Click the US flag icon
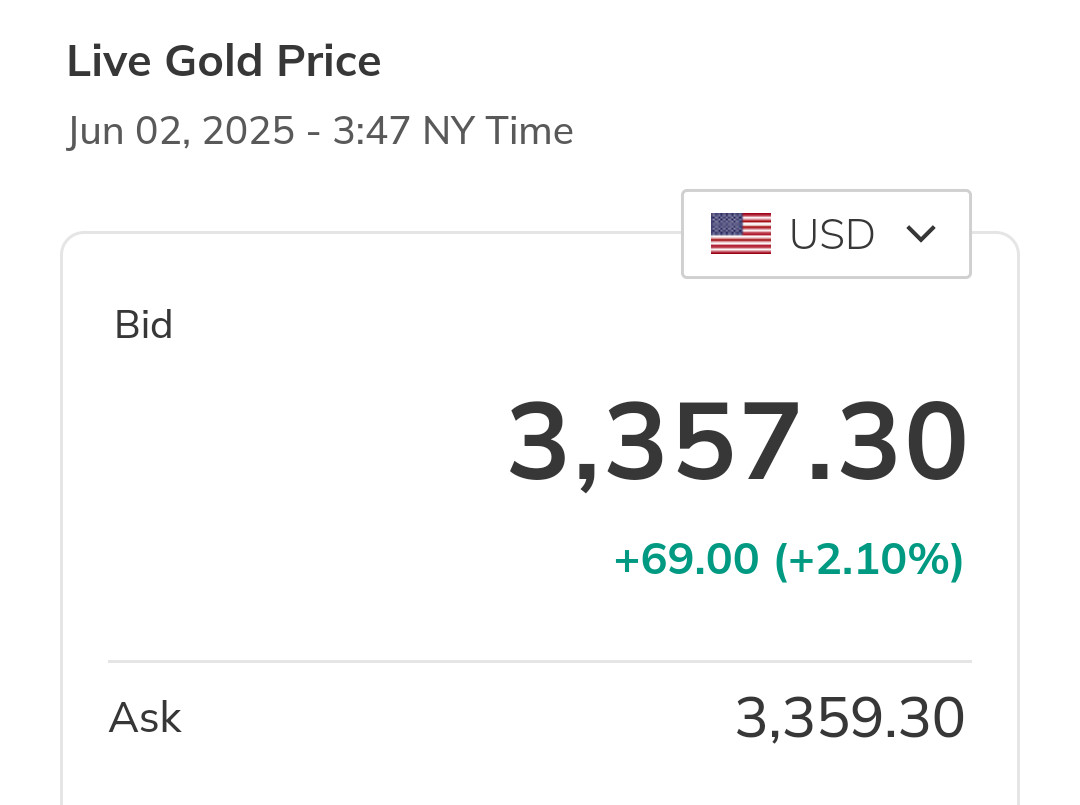The image size is (1080, 805). [x=740, y=234]
